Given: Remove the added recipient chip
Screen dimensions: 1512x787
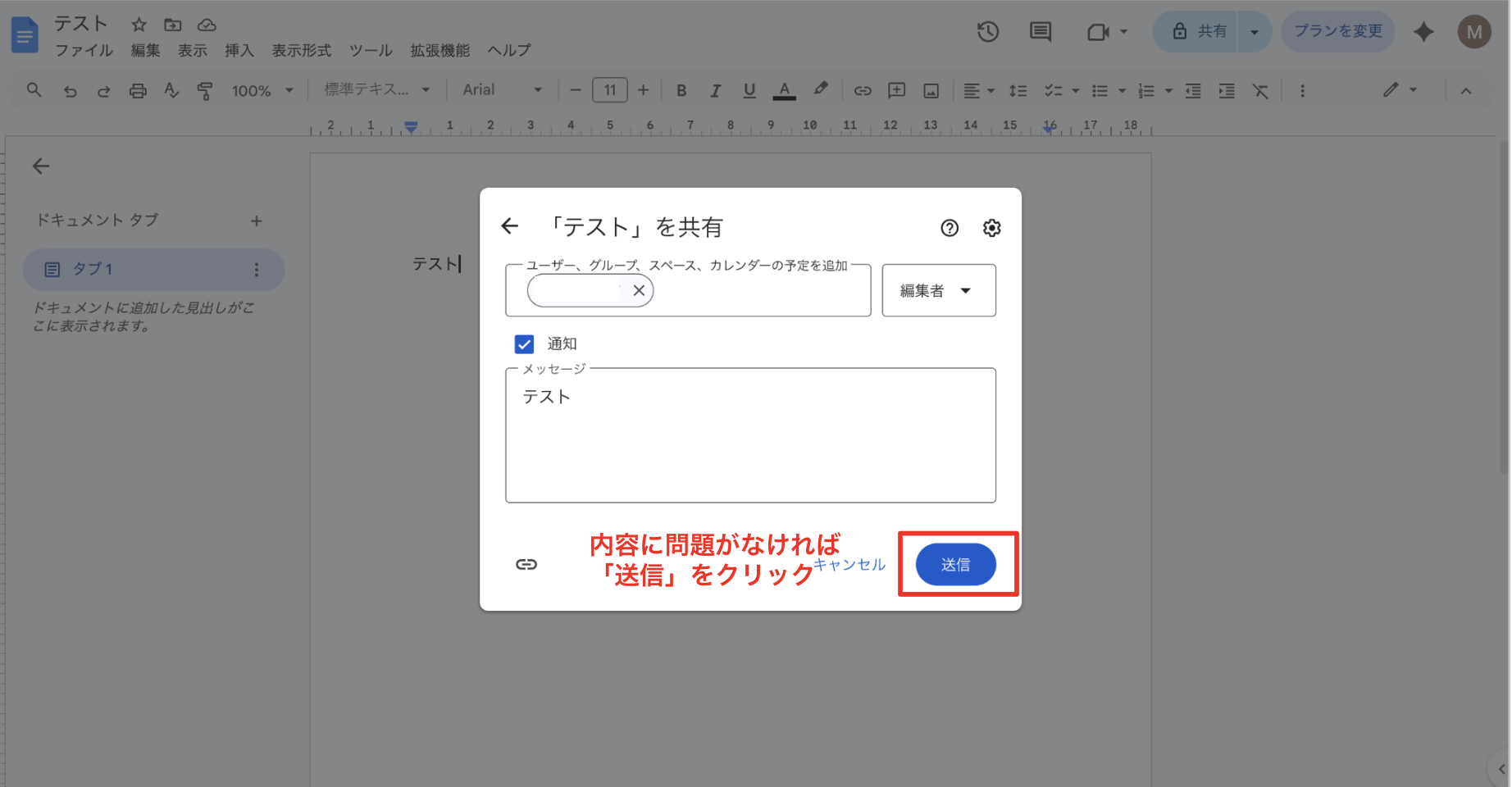Looking at the screenshot, I should point(639,290).
